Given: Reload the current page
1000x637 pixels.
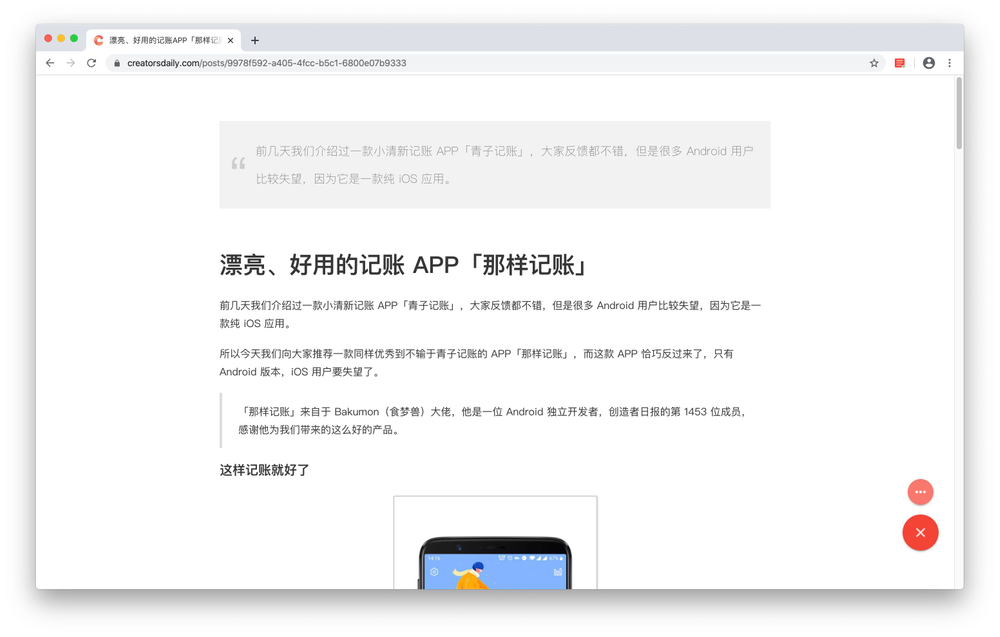Looking at the screenshot, I should point(92,63).
